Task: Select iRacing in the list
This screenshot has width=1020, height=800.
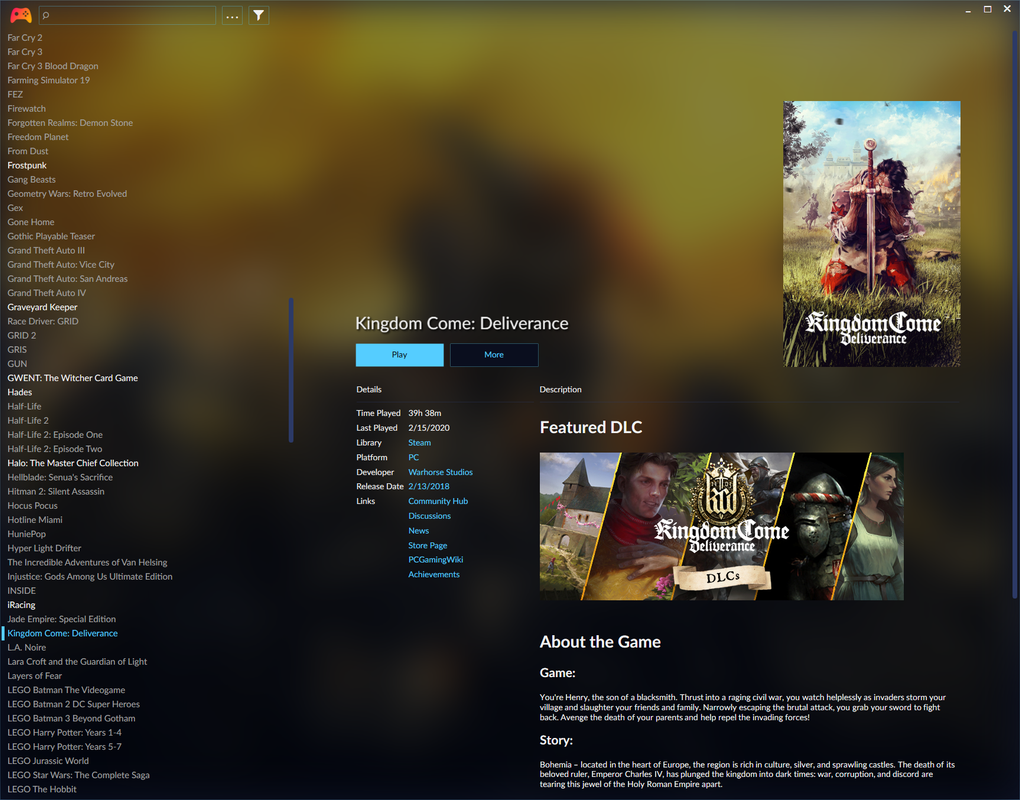Action: pos(21,605)
